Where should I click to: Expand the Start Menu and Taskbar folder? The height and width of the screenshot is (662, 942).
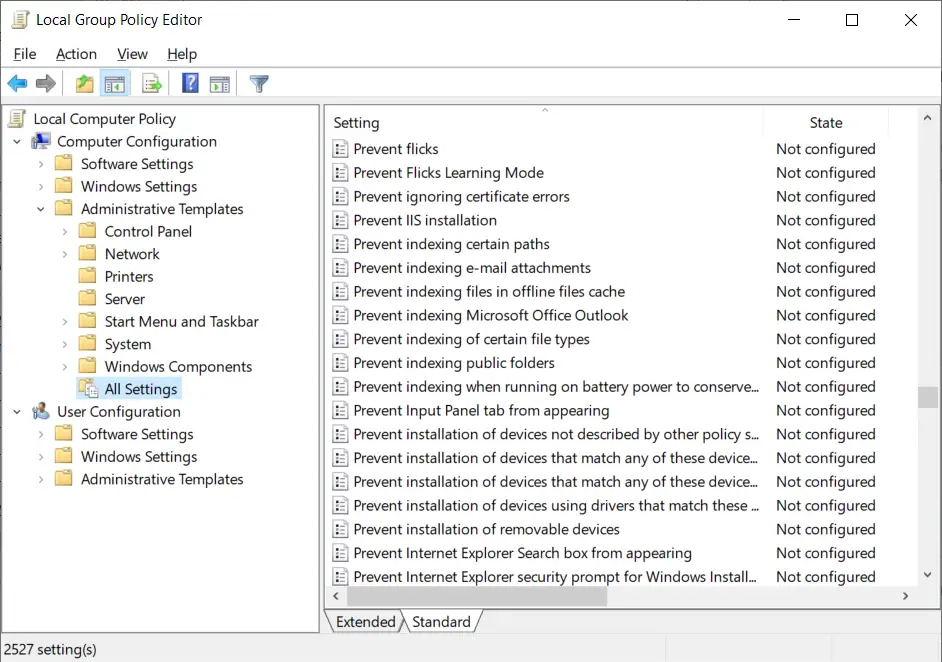[x=65, y=322]
